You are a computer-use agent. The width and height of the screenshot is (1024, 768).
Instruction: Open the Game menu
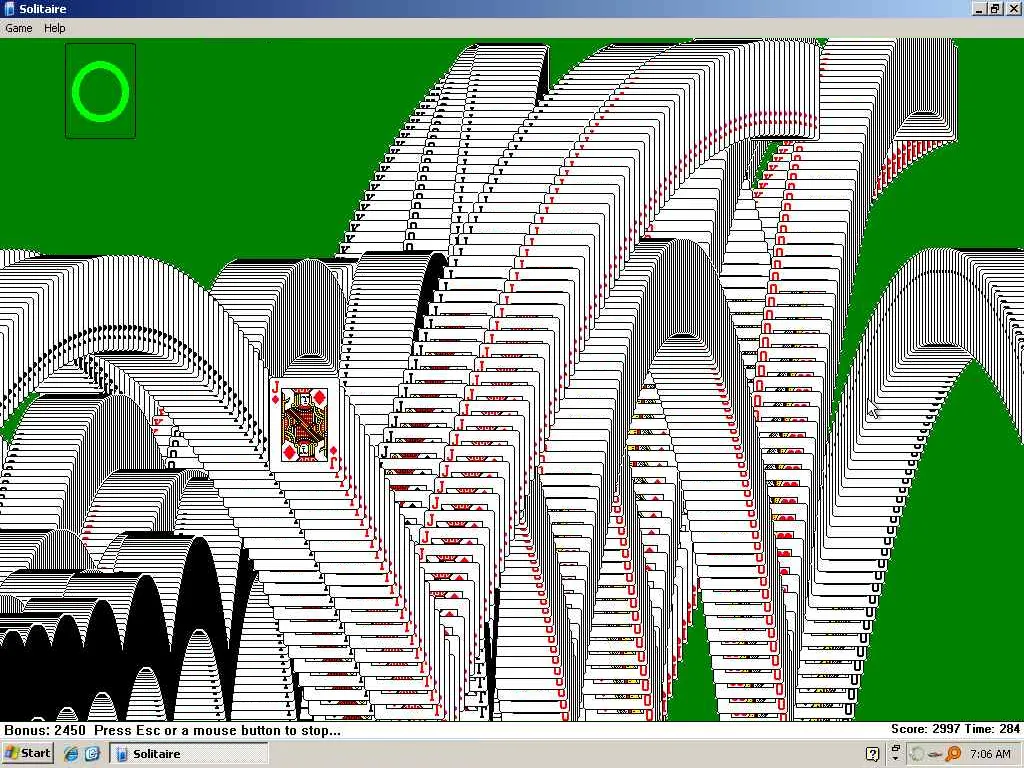click(18, 28)
